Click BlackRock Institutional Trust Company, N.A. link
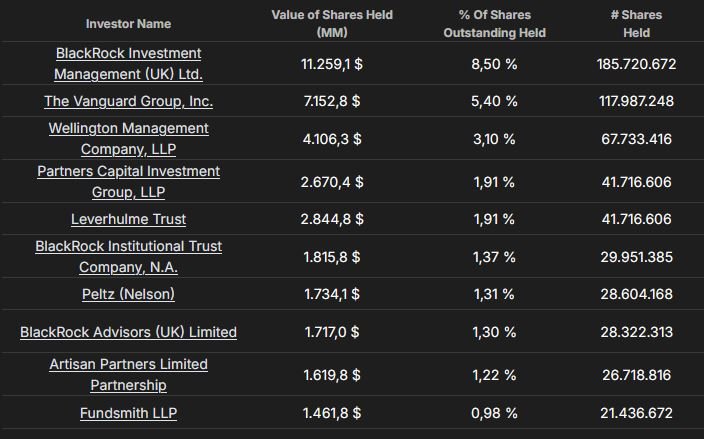 (128, 256)
